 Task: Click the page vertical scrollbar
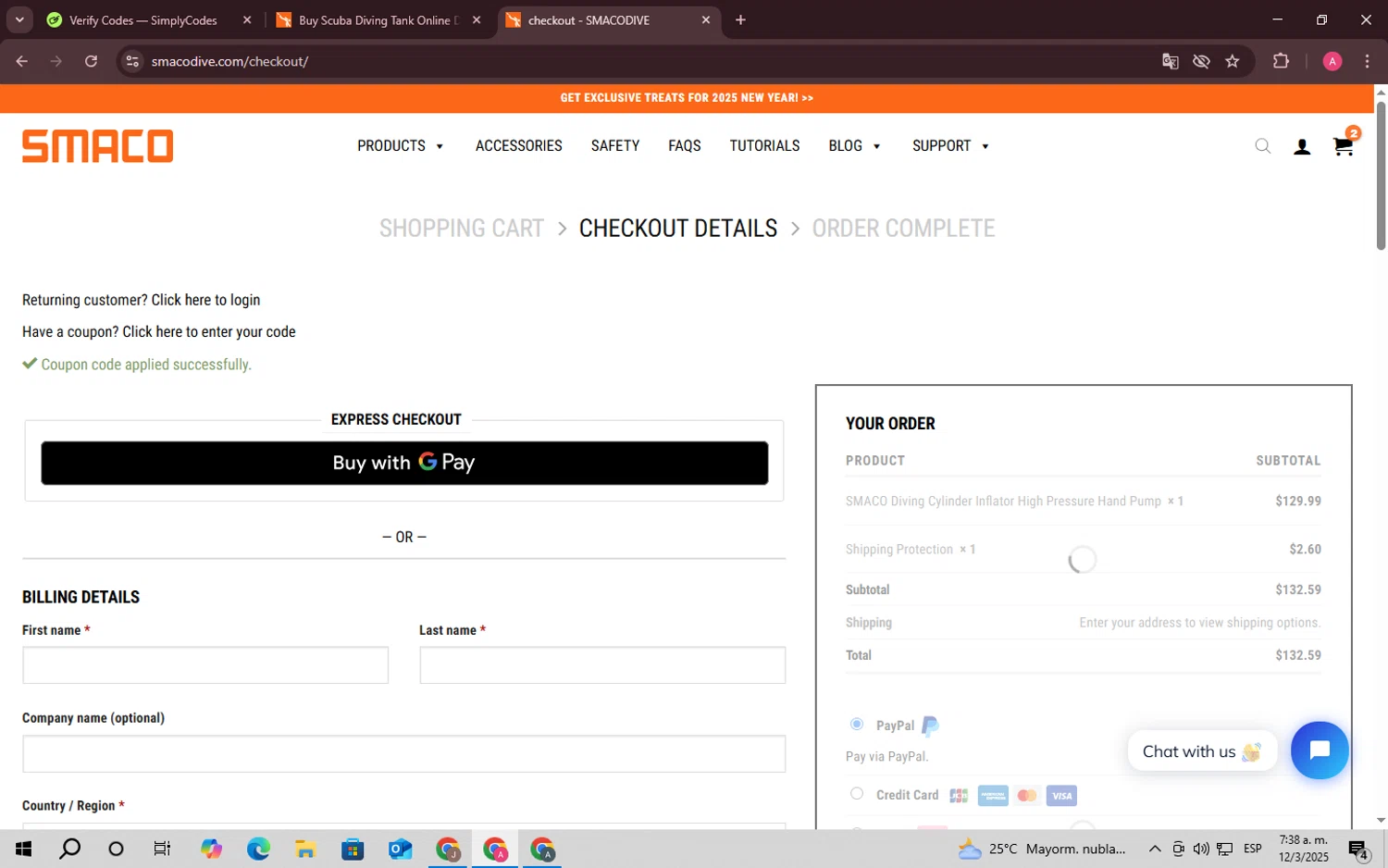[x=1381, y=176]
